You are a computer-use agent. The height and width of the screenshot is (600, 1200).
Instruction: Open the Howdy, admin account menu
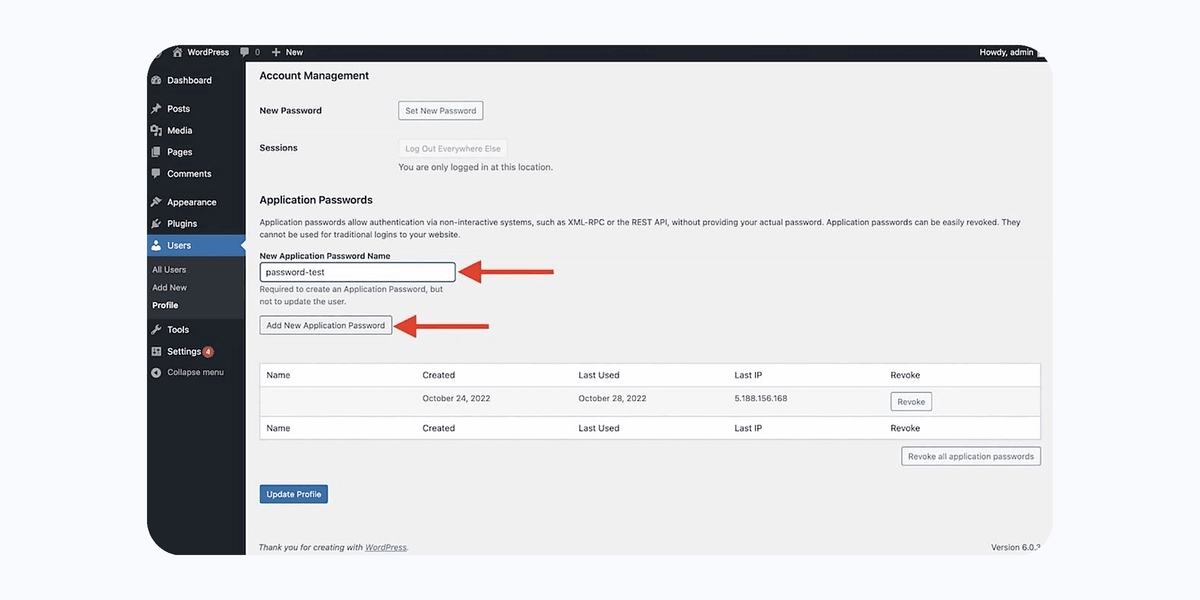point(1006,52)
